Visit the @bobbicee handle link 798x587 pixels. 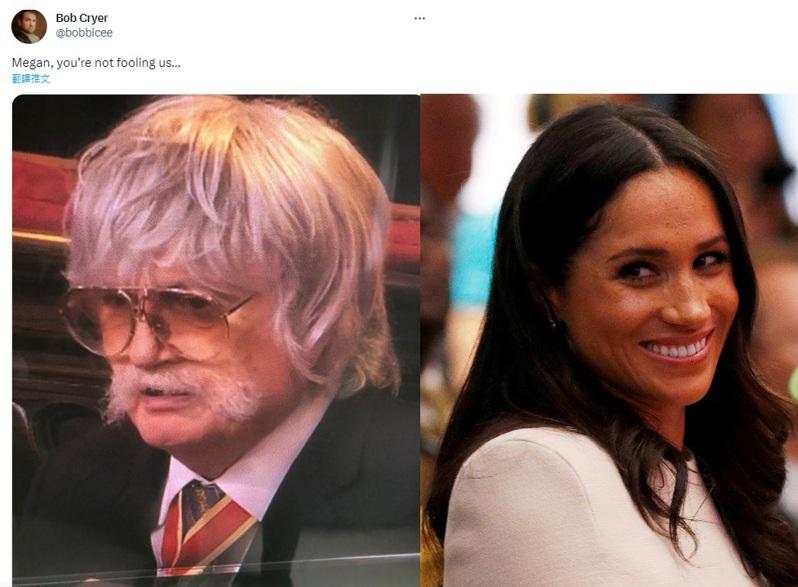84,33
